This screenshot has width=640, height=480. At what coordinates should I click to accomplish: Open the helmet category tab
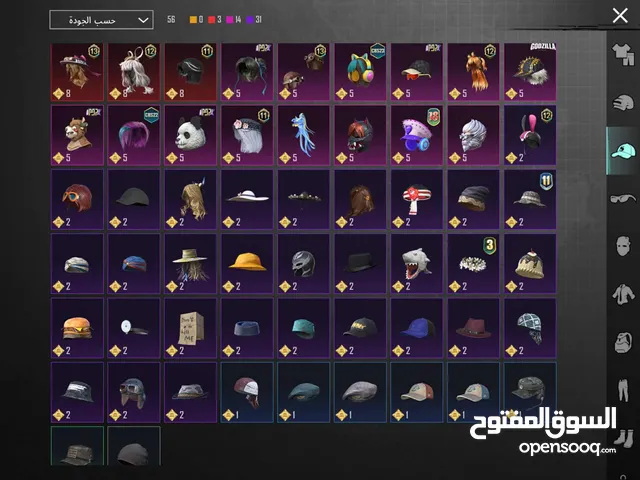pyautogui.click(x=623, y=102)
